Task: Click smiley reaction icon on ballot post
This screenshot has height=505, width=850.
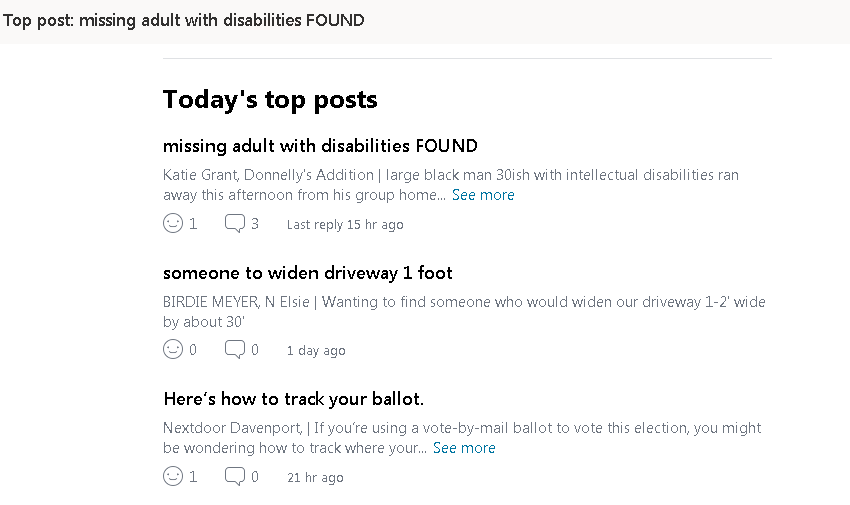Action: [173, 476]
